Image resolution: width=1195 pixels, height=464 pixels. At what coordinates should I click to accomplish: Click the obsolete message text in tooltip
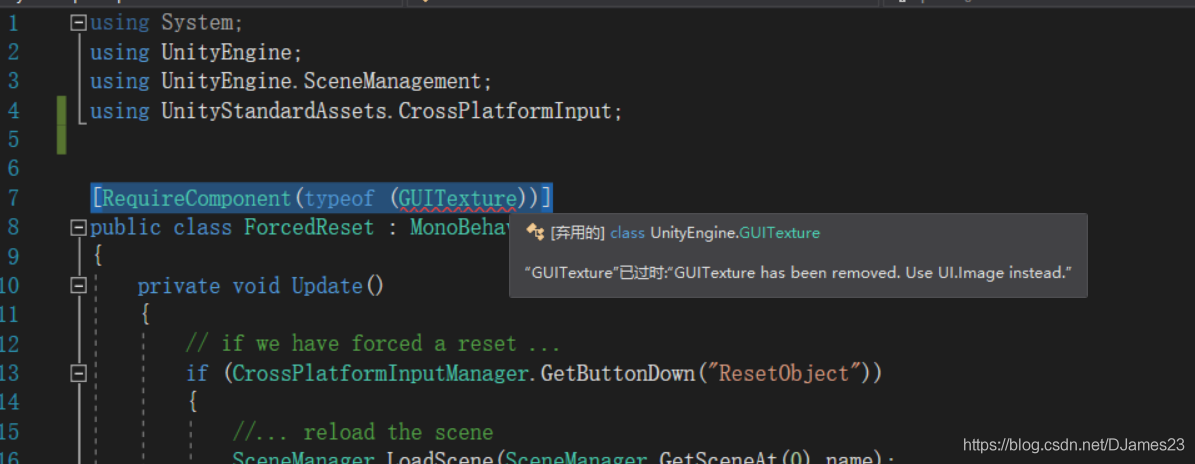pyautogui.click(x=799, y=272)
